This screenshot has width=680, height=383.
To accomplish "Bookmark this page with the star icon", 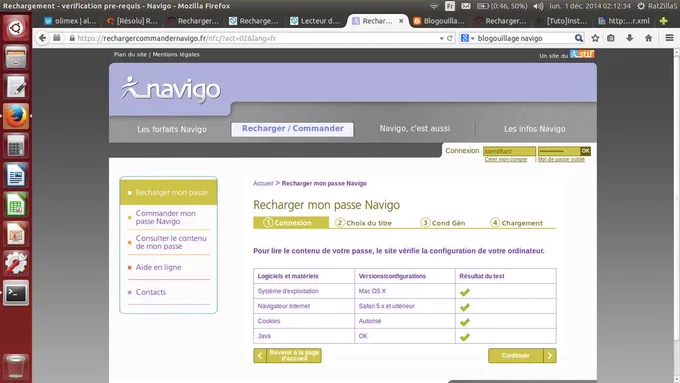I will point(595,38).
